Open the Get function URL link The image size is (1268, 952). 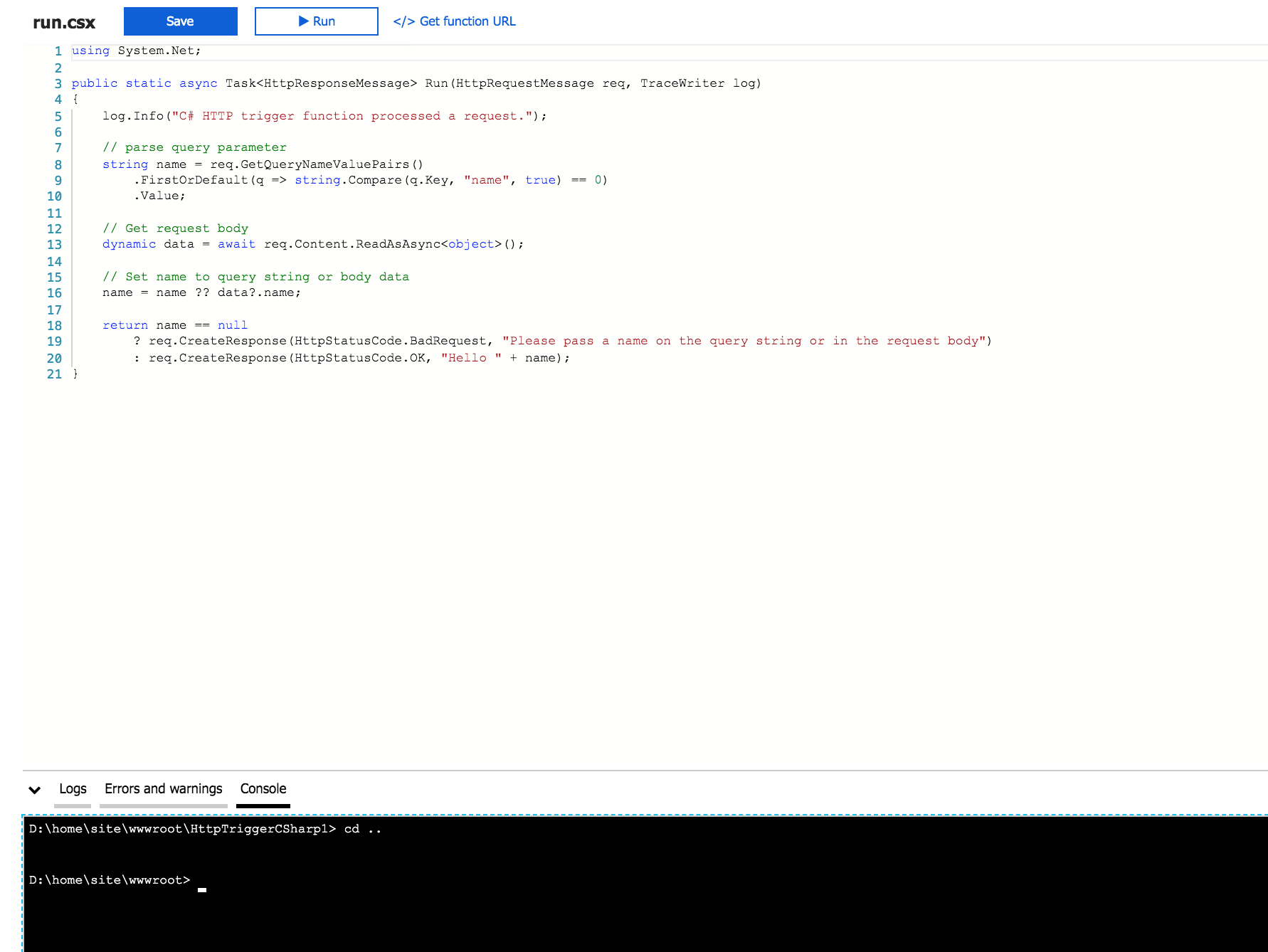(468, 21)
